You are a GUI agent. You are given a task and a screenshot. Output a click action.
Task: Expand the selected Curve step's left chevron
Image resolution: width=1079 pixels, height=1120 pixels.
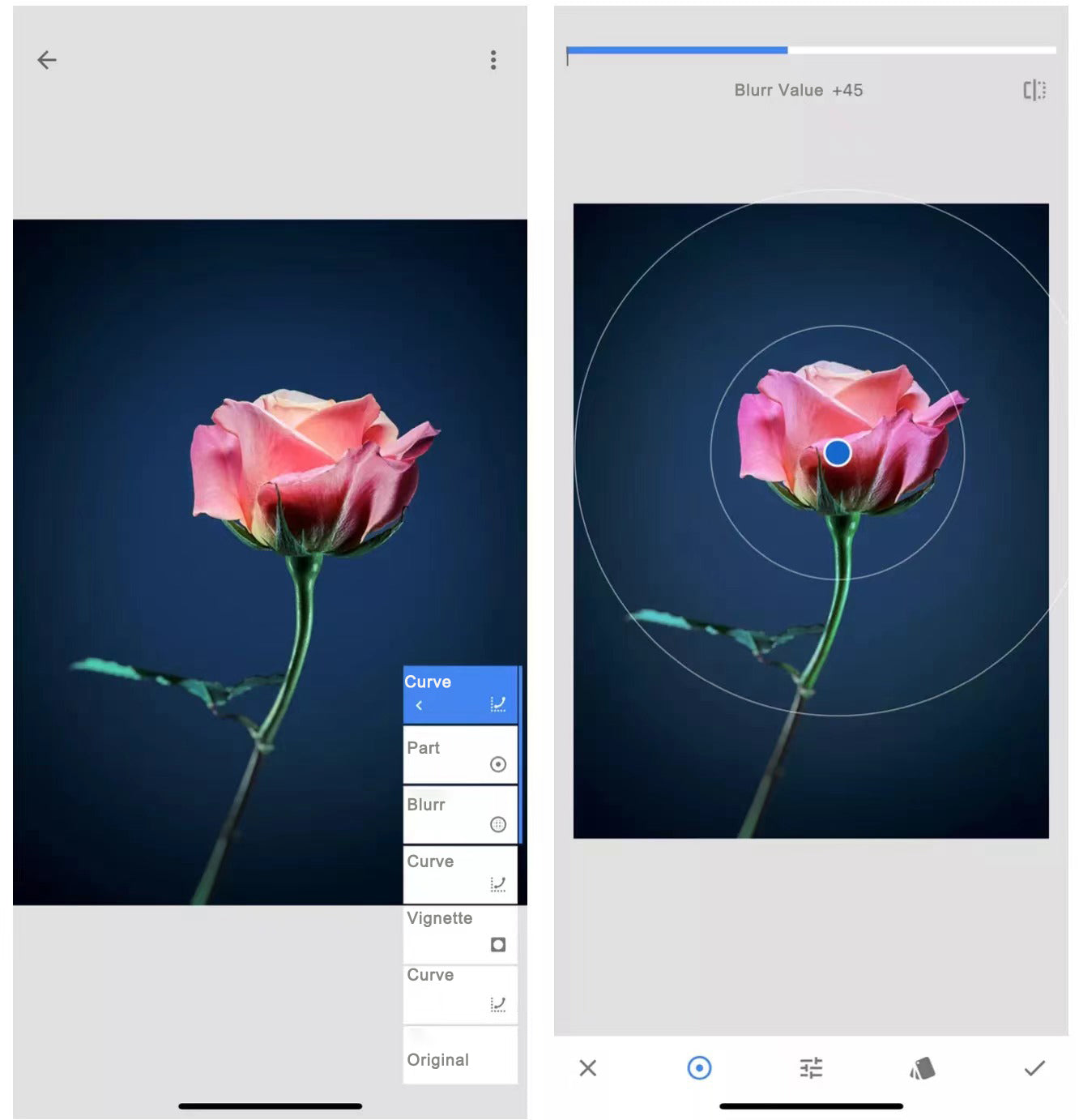tap(419, 705)
